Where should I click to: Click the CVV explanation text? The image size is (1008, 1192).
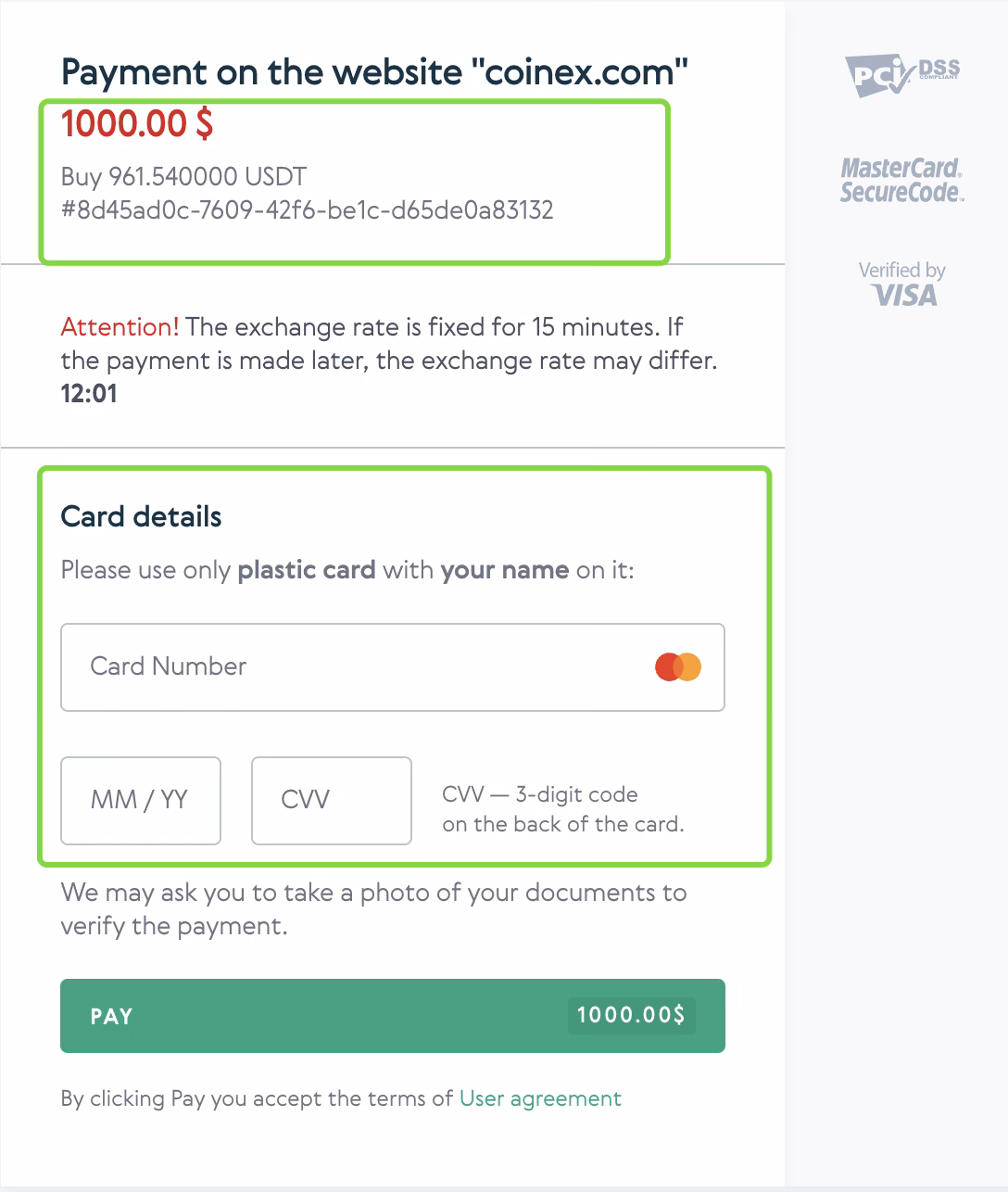click(x=563, y=807)
